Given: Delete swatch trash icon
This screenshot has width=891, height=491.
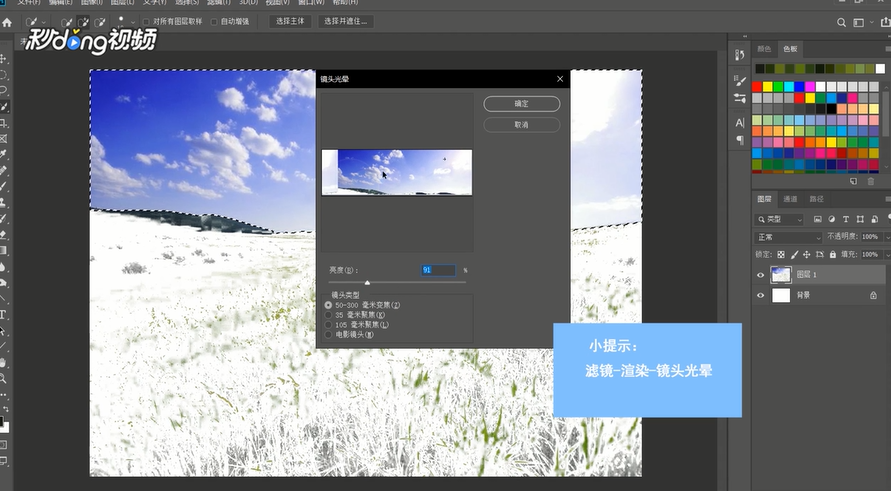Looking at the screenshot, I should point(871,181).
